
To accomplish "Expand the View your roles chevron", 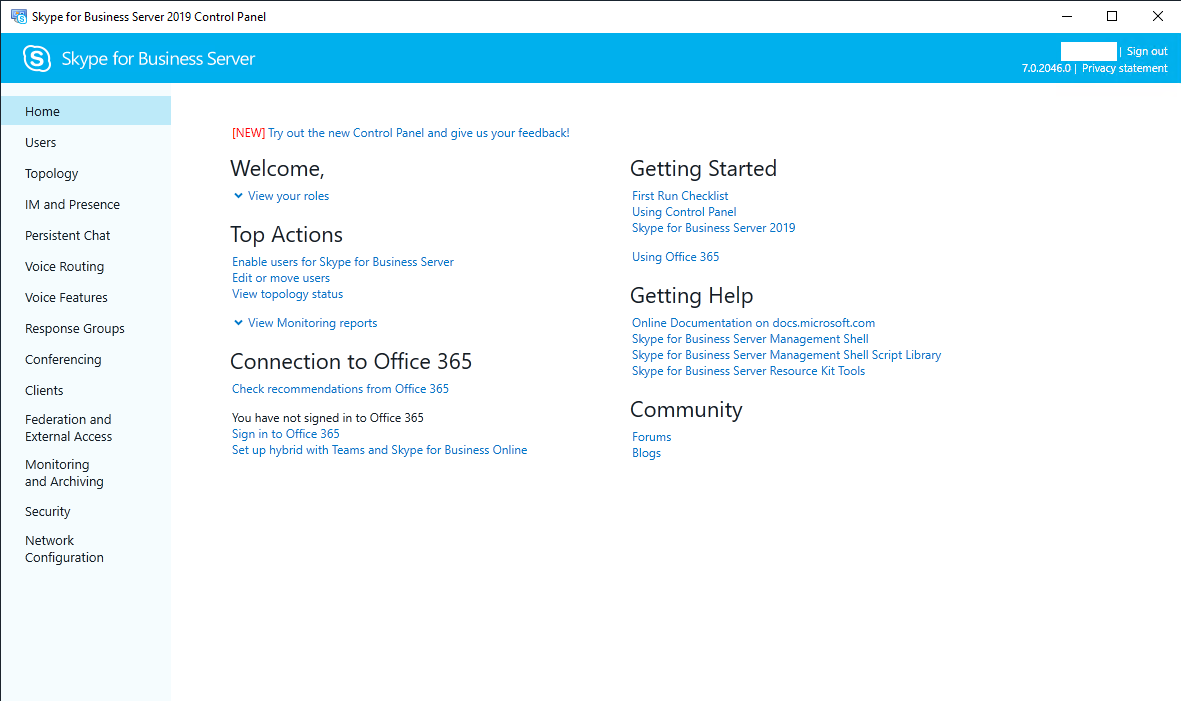I will (238, 196).
